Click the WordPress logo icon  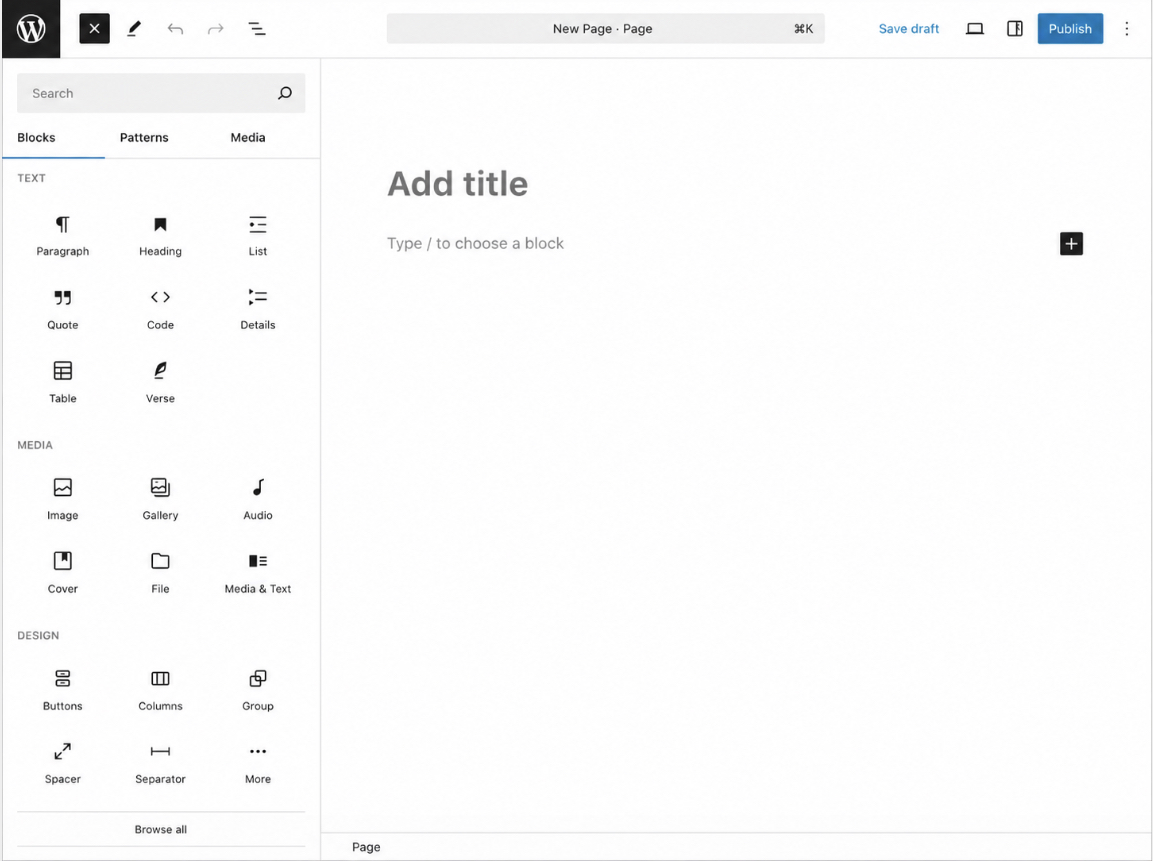pyautogui.click(x=31, y=29)
